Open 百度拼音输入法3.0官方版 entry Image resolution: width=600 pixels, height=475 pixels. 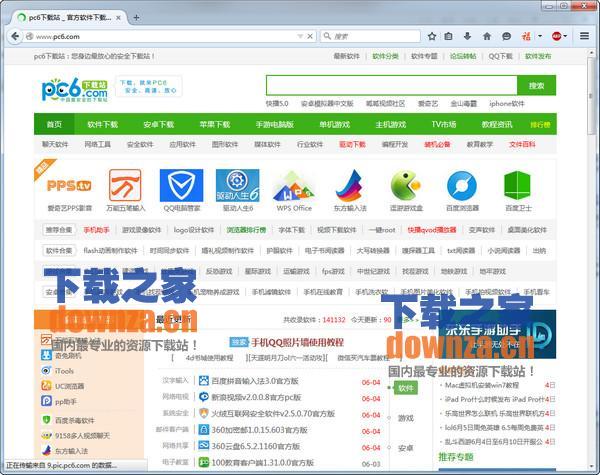[x=254, y=381]
